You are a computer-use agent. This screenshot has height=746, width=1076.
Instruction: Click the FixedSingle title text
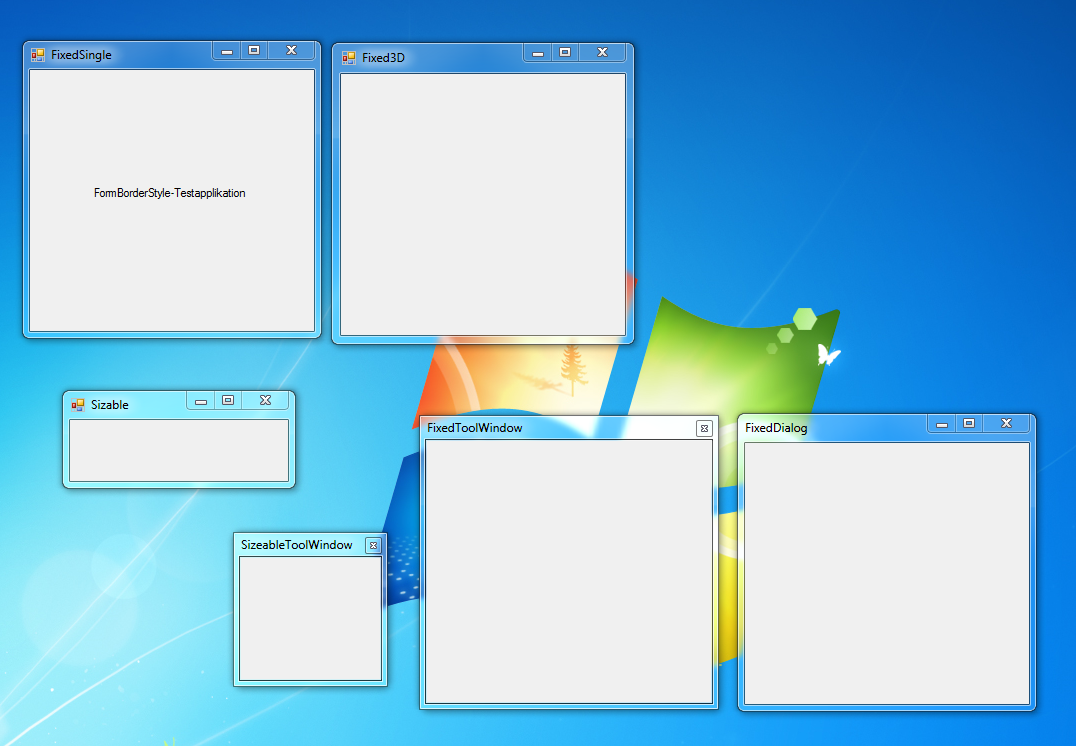click(81, 55)
